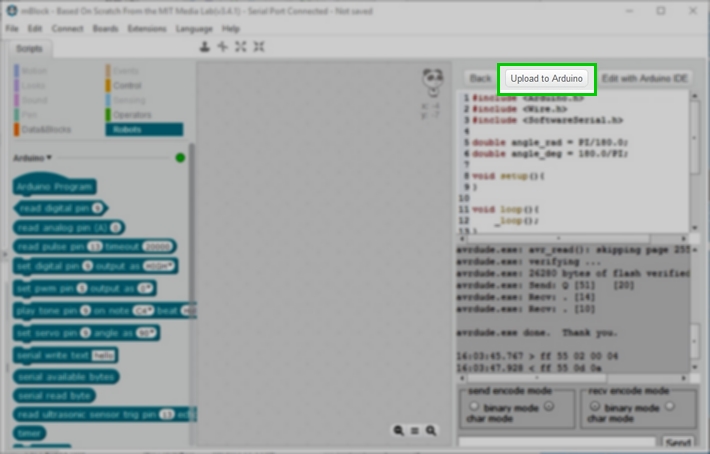
Task: Open the Language menu
Action: pos(194,29)
